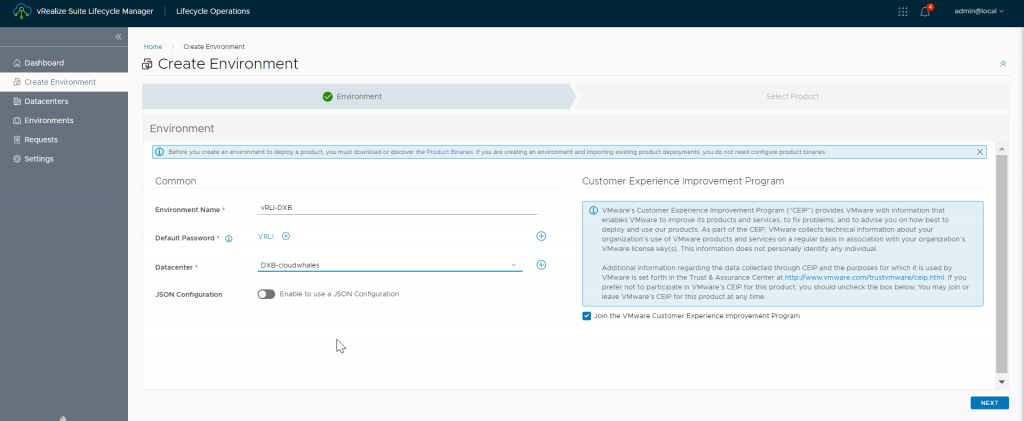This screenshot has height=421, width=1024.
Task: Click the CEIP info icon
Action: 593,211
